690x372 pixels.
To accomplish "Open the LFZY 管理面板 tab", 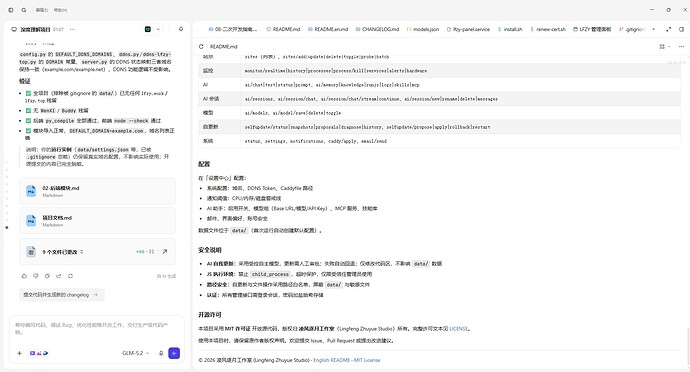I will pyautogui.click(x=592, y=29).
